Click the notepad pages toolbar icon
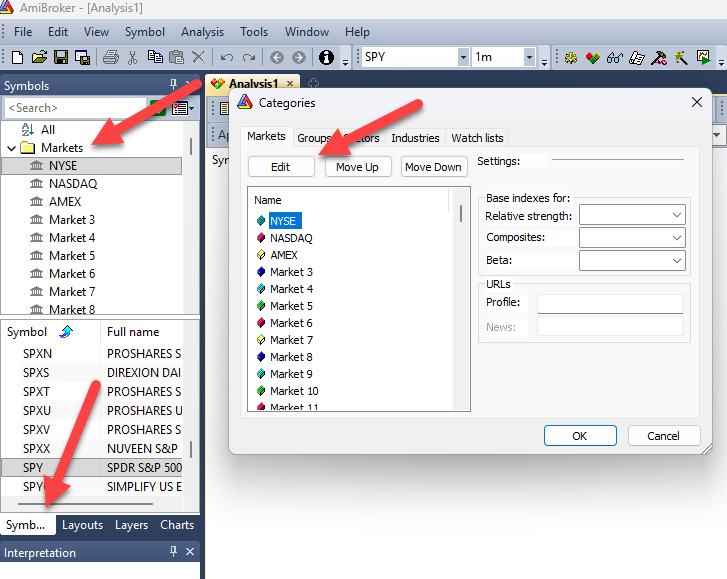This screenshot has width=727, height=579. click(637, 58)
